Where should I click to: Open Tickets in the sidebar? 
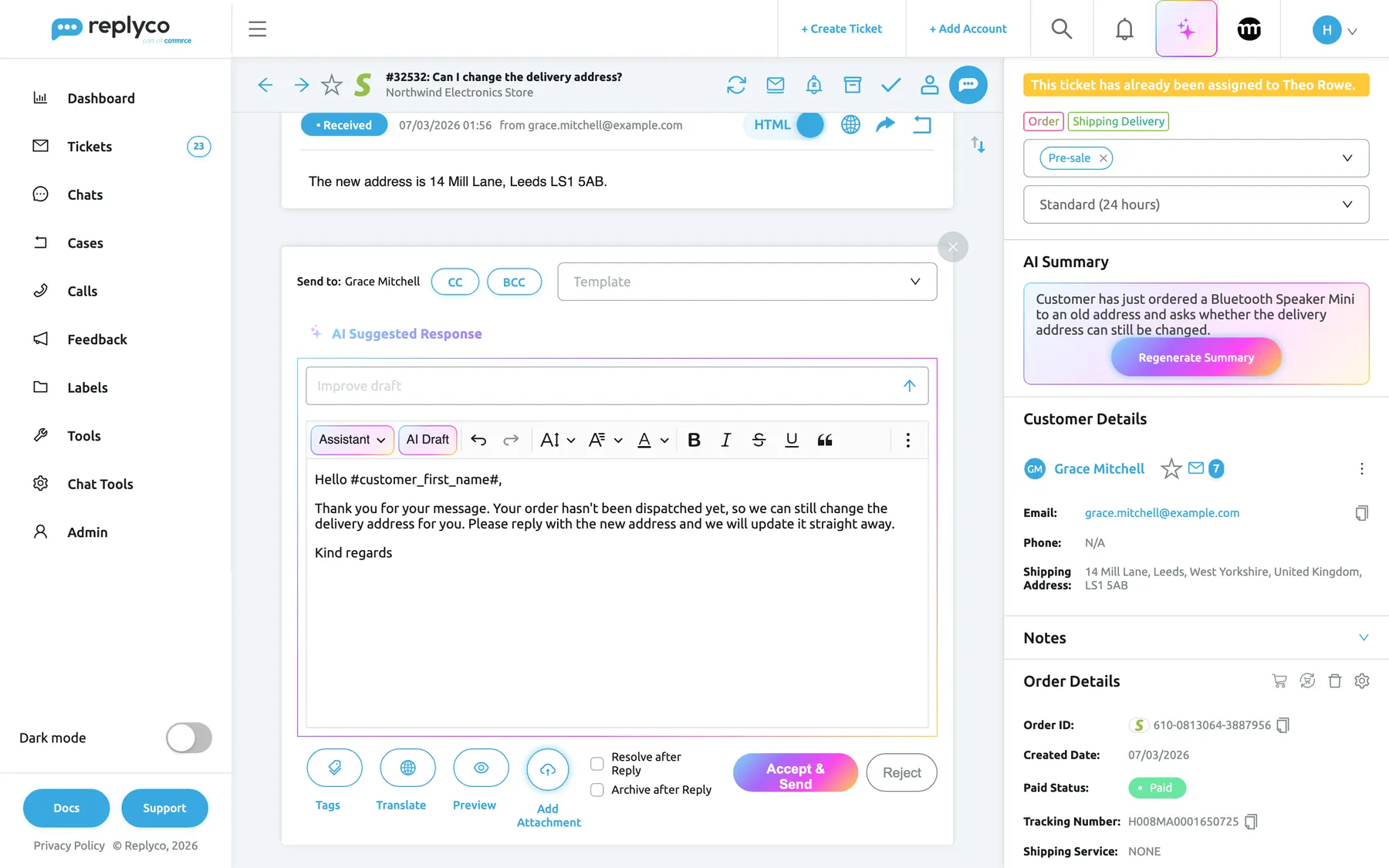90,147
